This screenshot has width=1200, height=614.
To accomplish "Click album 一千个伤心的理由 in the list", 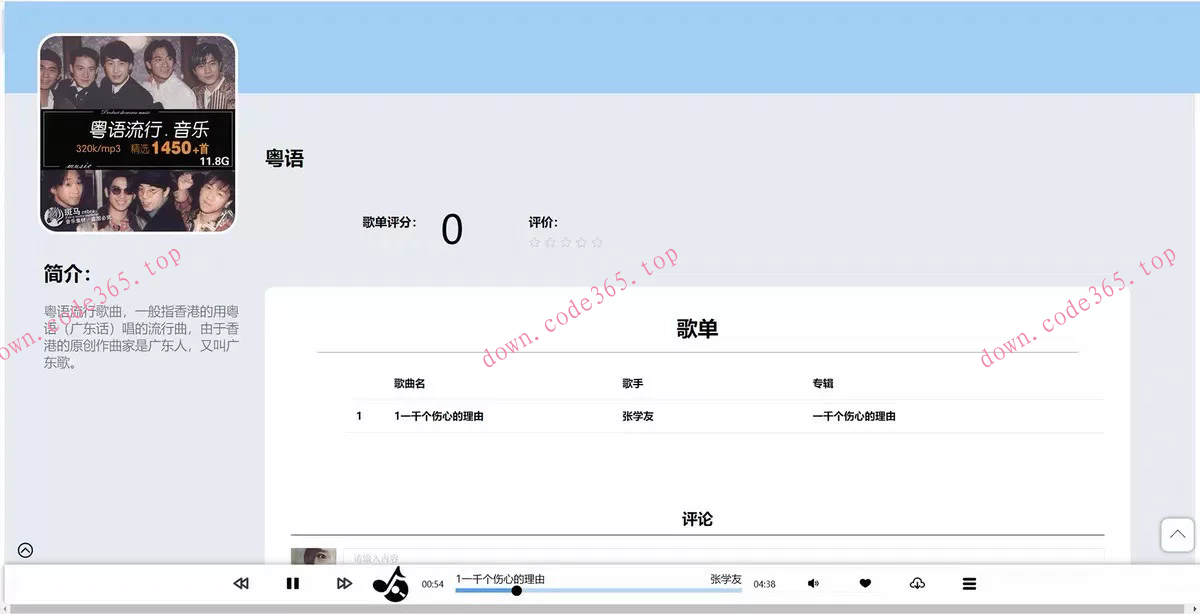I will (854, 415).
